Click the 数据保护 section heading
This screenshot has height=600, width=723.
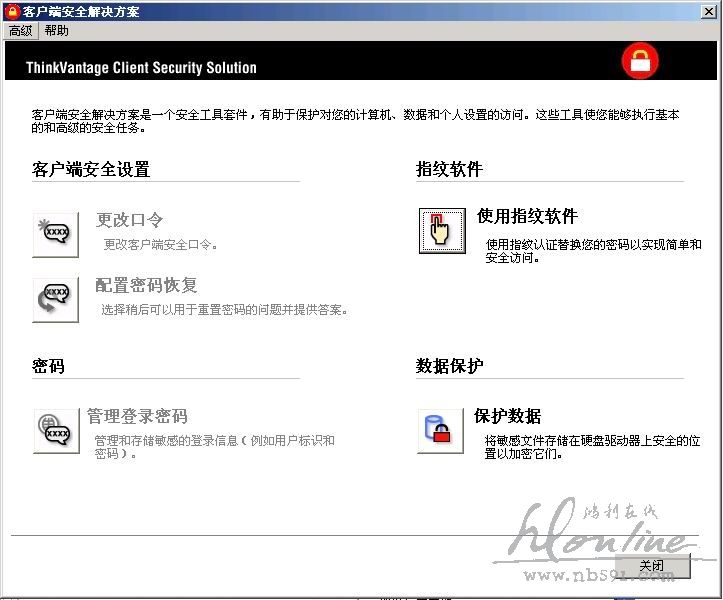[x=449, y=366]
